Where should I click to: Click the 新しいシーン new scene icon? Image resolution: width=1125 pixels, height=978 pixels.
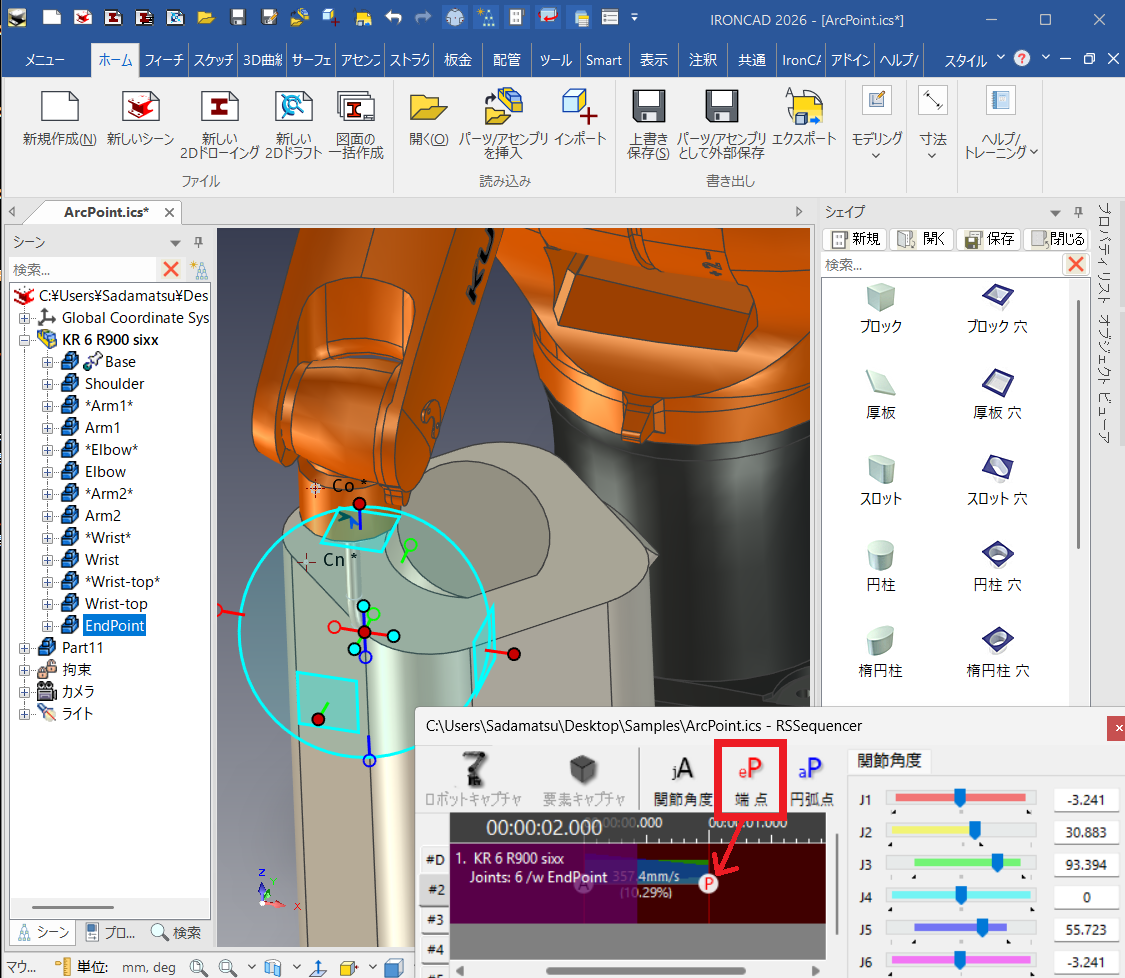pyautogui.click(x=141, y=107)
